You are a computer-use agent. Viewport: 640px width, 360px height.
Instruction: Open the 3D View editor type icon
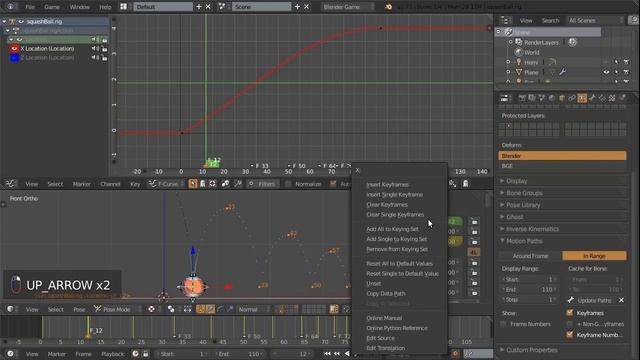[x=10, y=309]
